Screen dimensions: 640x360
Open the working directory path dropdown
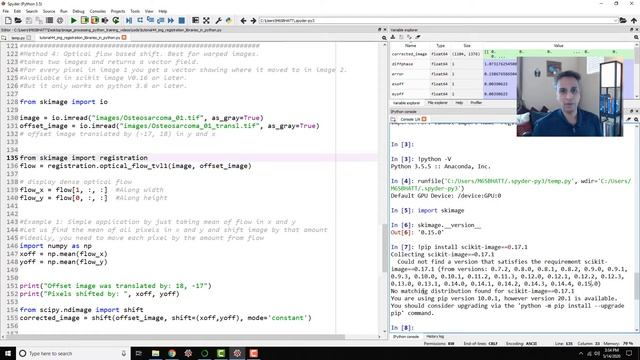615,20
